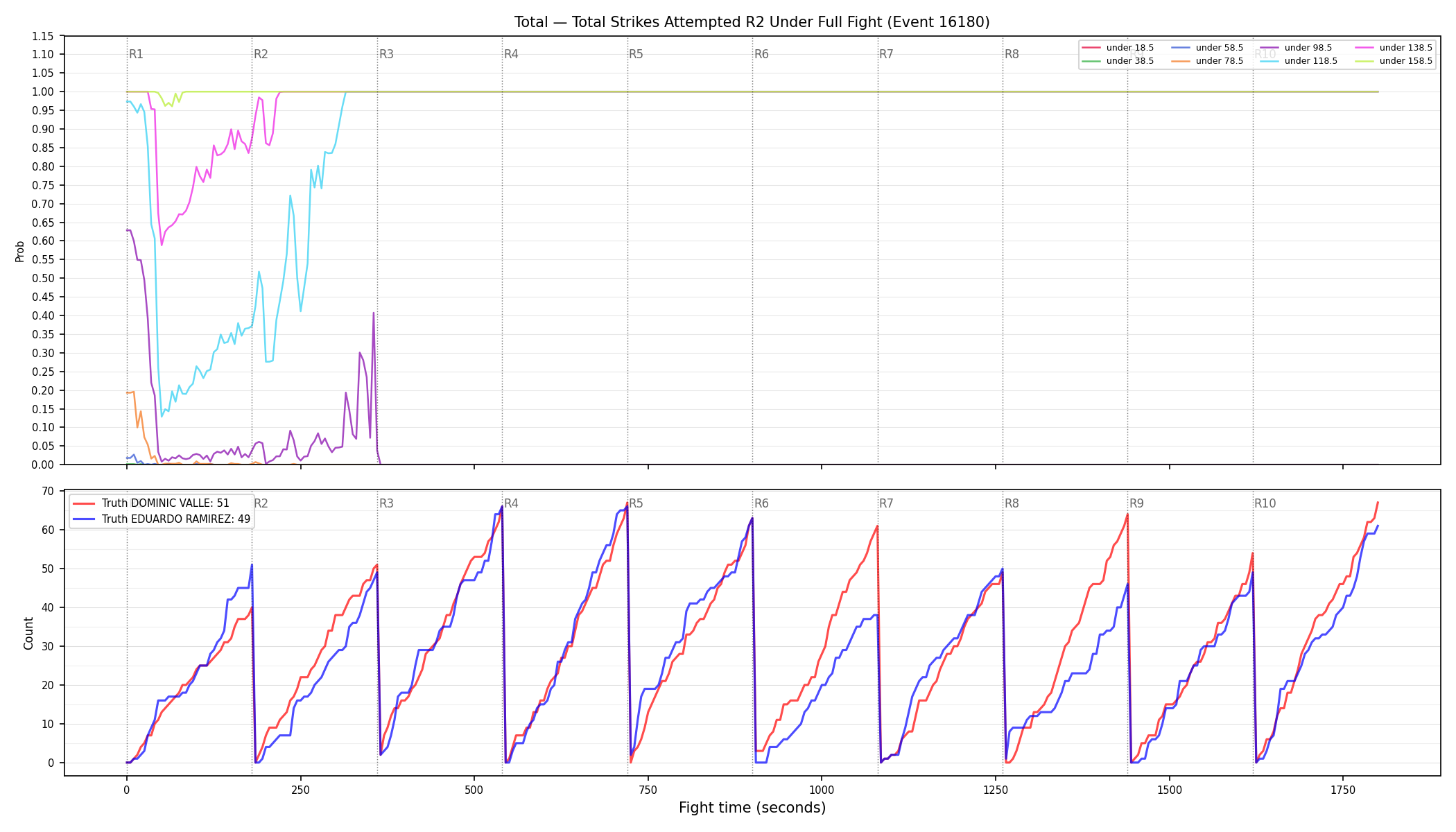Click the x-axis tick label 1000
This screenshot has width=1456, height=832.
pos(822,790)
